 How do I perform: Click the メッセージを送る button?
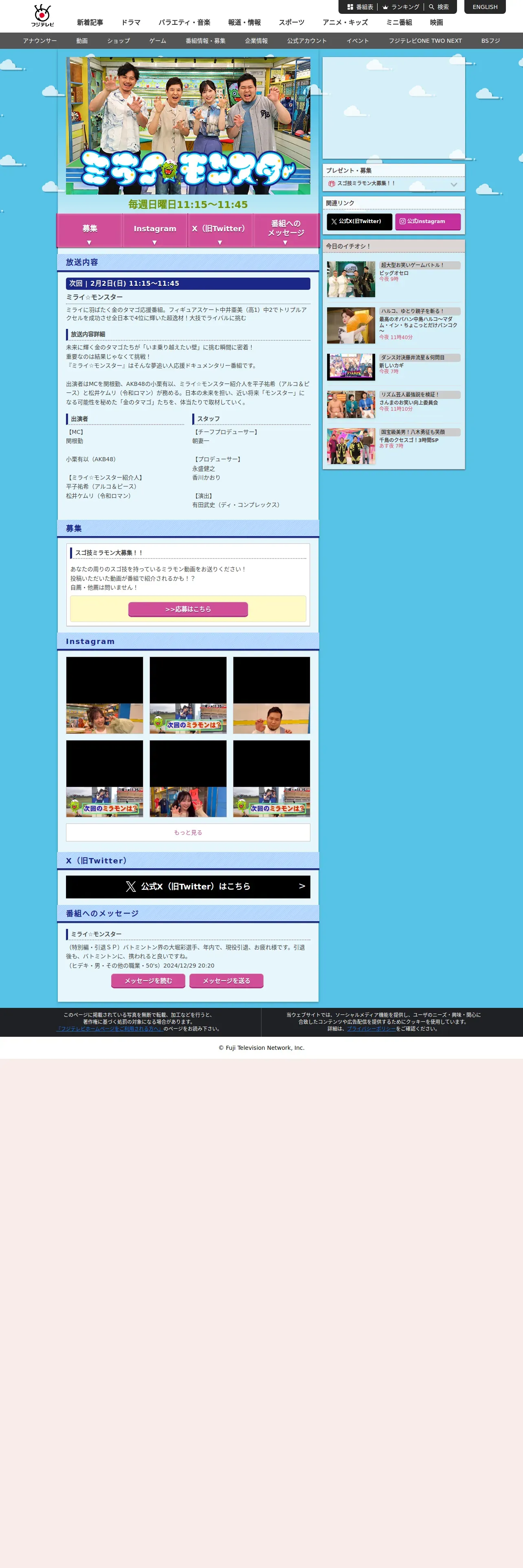(226, 981)
